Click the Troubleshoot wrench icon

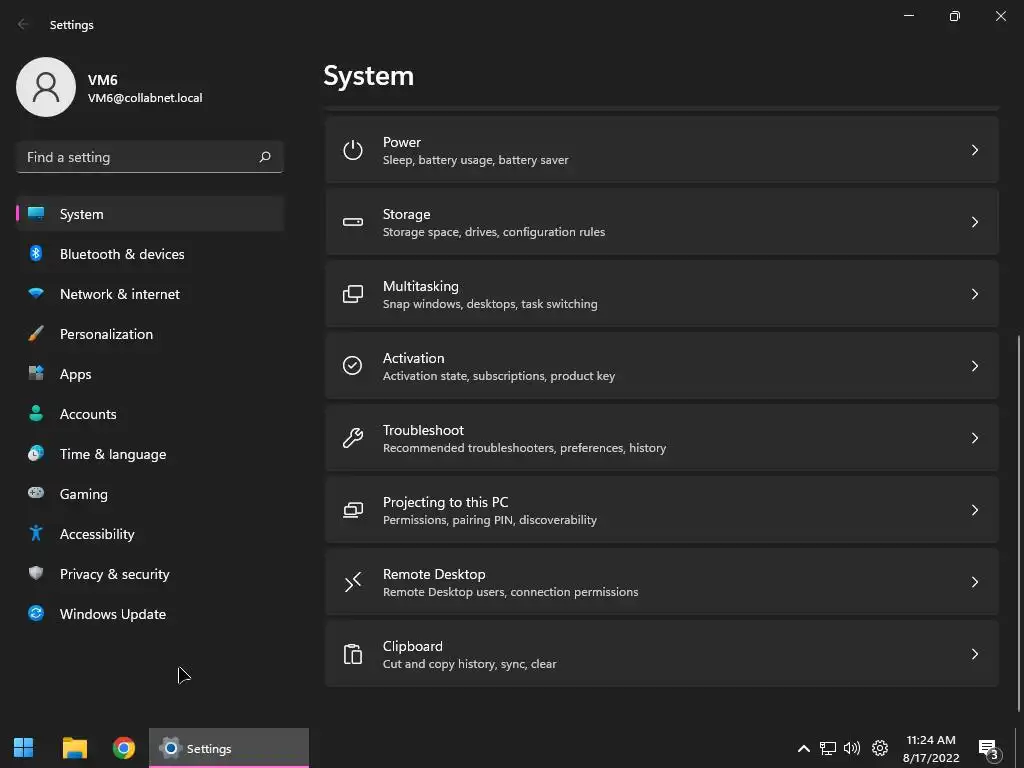pyautogui.click(x=353, y=438)
